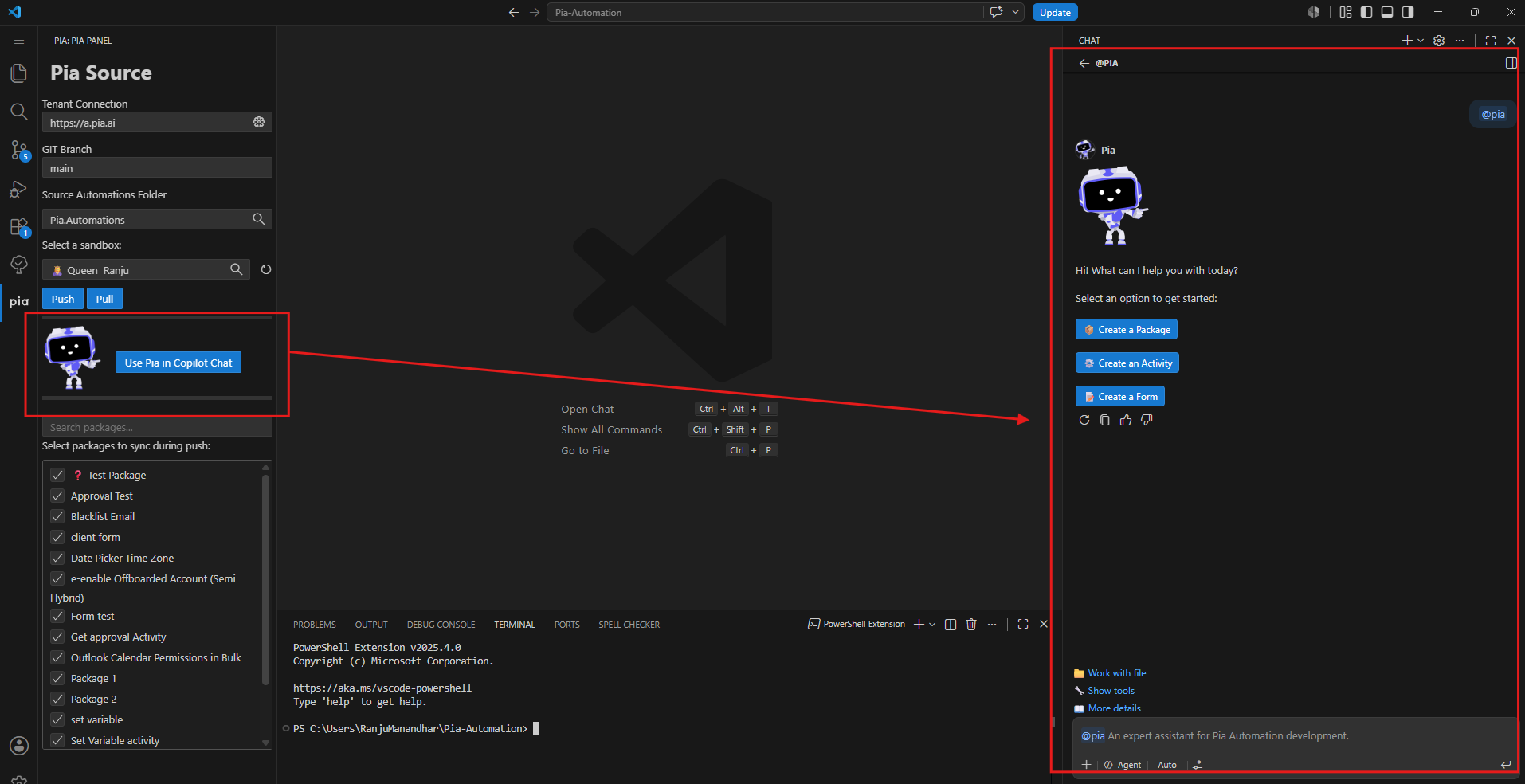Click Create a Package option
This screenshot has width=1525, height=784.
coord(1126,330)
